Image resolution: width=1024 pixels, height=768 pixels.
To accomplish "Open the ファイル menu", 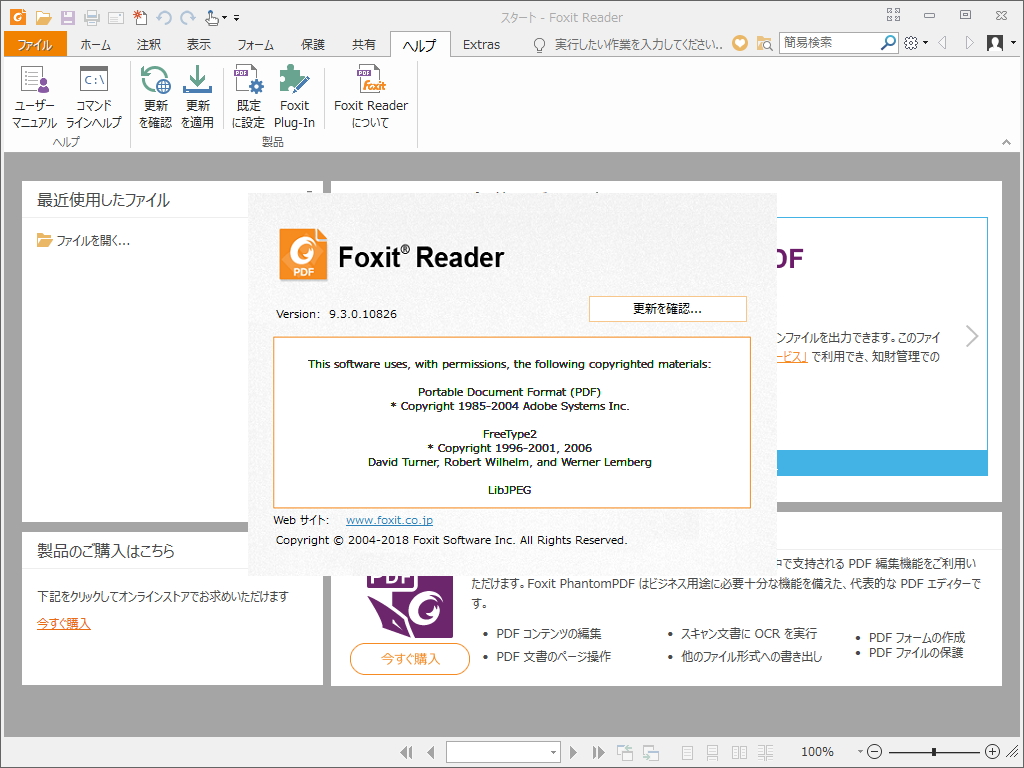I will [x=33, y=44].
